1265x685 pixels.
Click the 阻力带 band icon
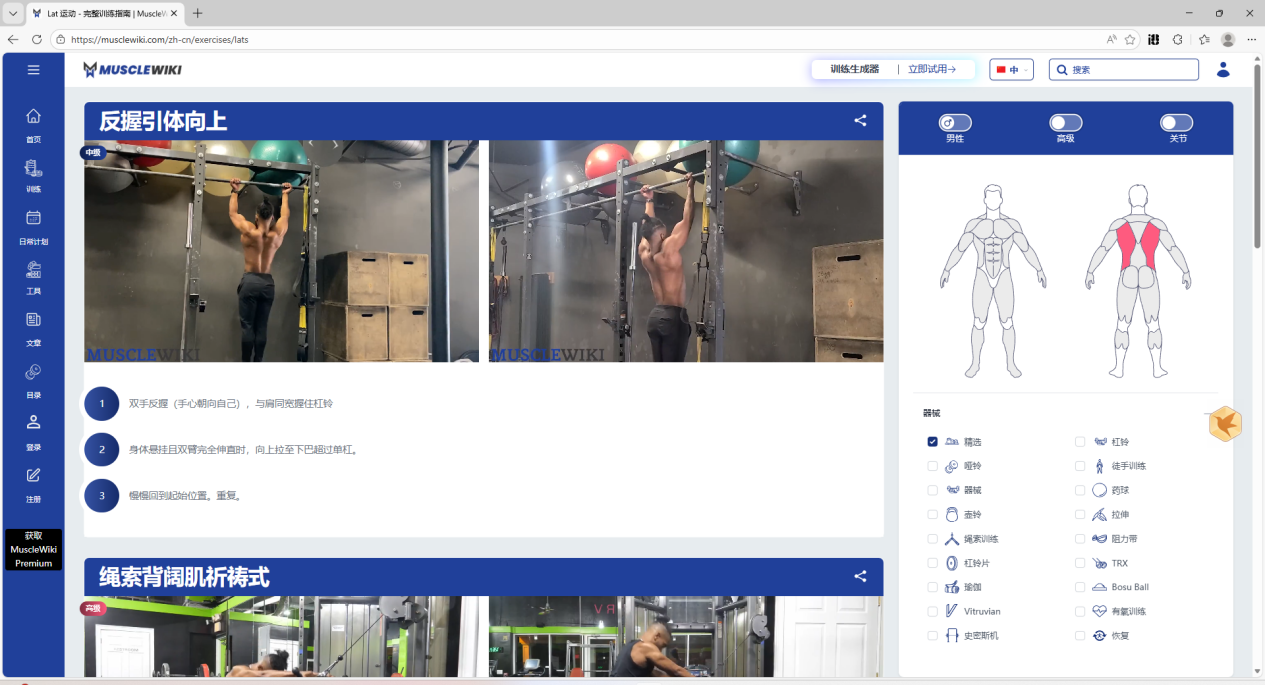pos(1099,539)
